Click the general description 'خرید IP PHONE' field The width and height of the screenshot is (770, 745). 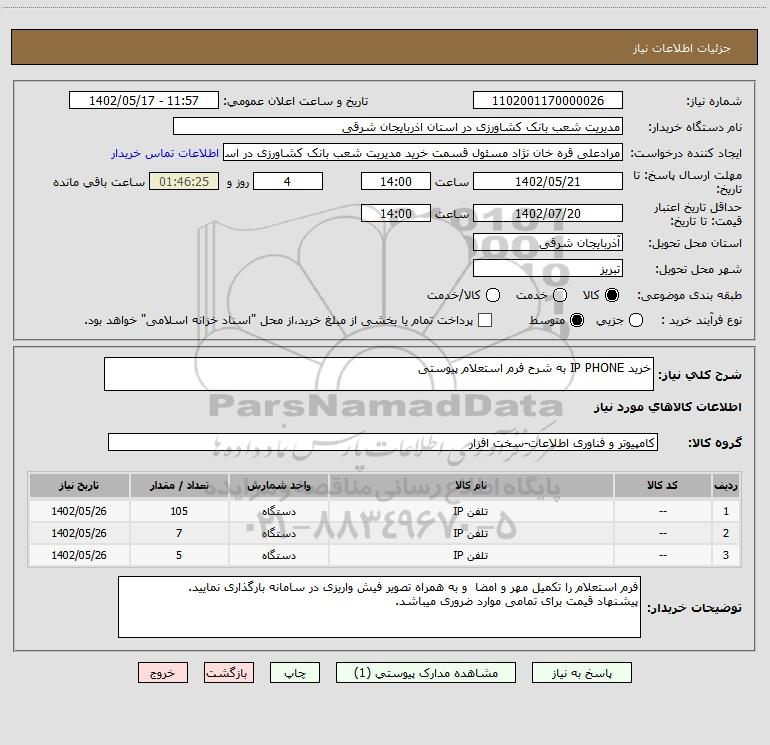pyautogui.click(x=379, y=374)
